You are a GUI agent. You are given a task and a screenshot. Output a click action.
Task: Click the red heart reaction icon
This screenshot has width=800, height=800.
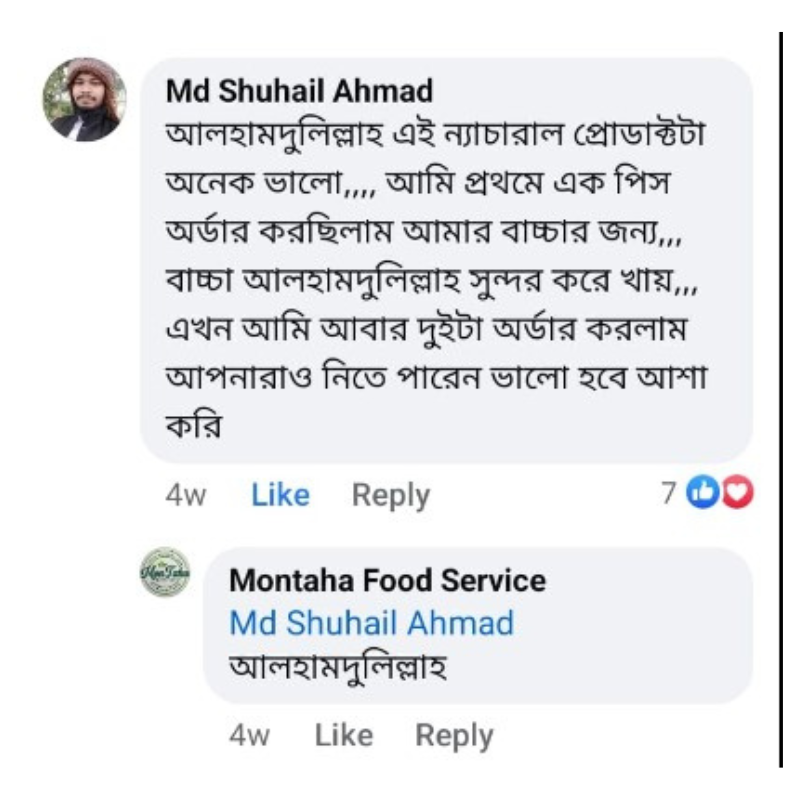738,492
